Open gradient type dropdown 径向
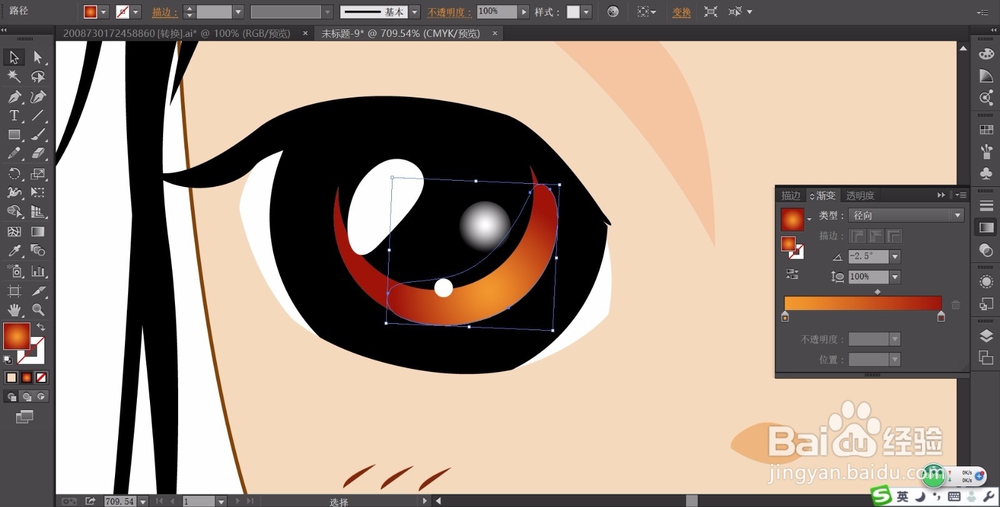This screenshot has width=1000, height=507. point(906,216)
